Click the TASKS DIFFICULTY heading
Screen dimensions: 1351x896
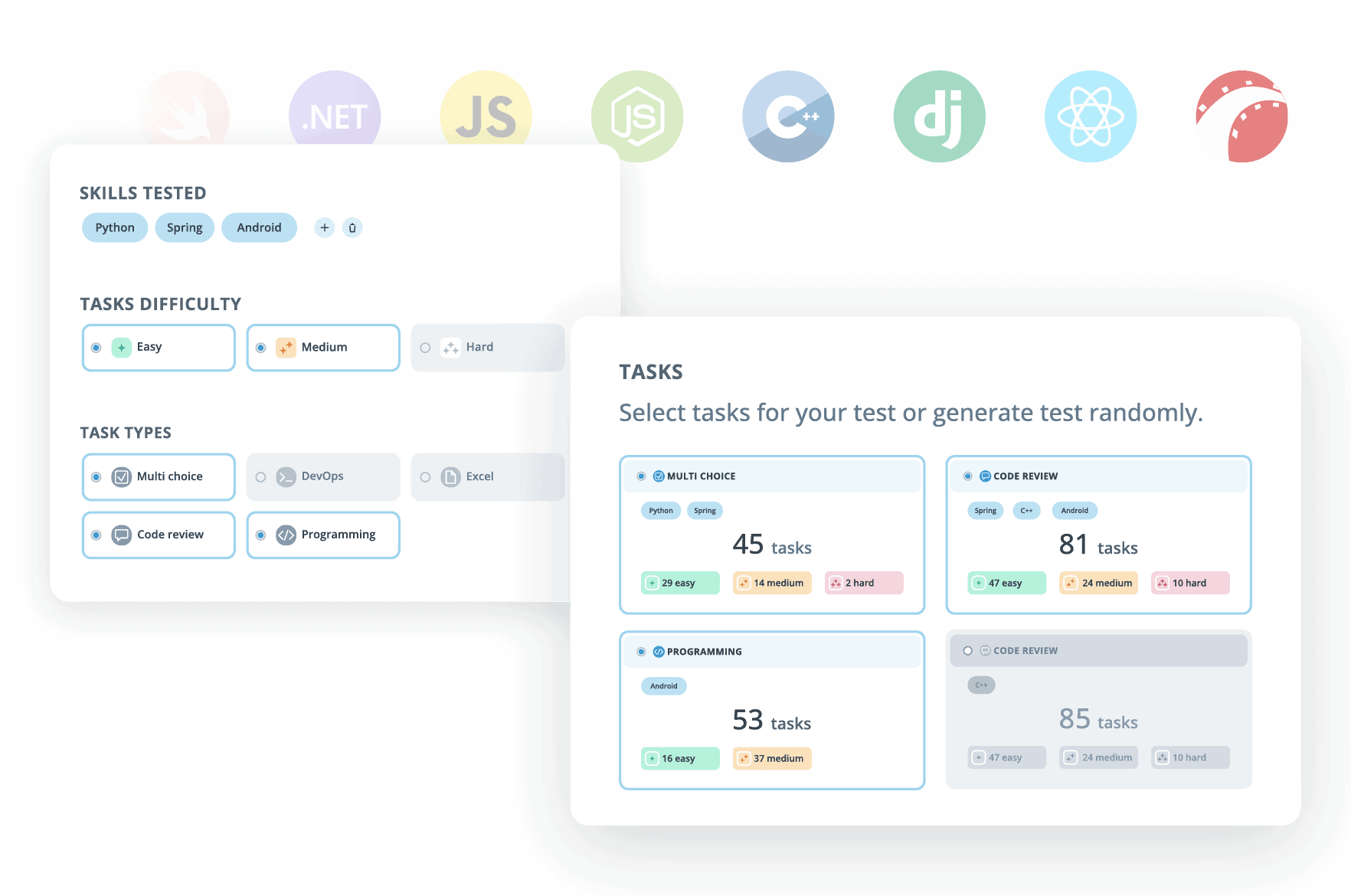[161, 304]
